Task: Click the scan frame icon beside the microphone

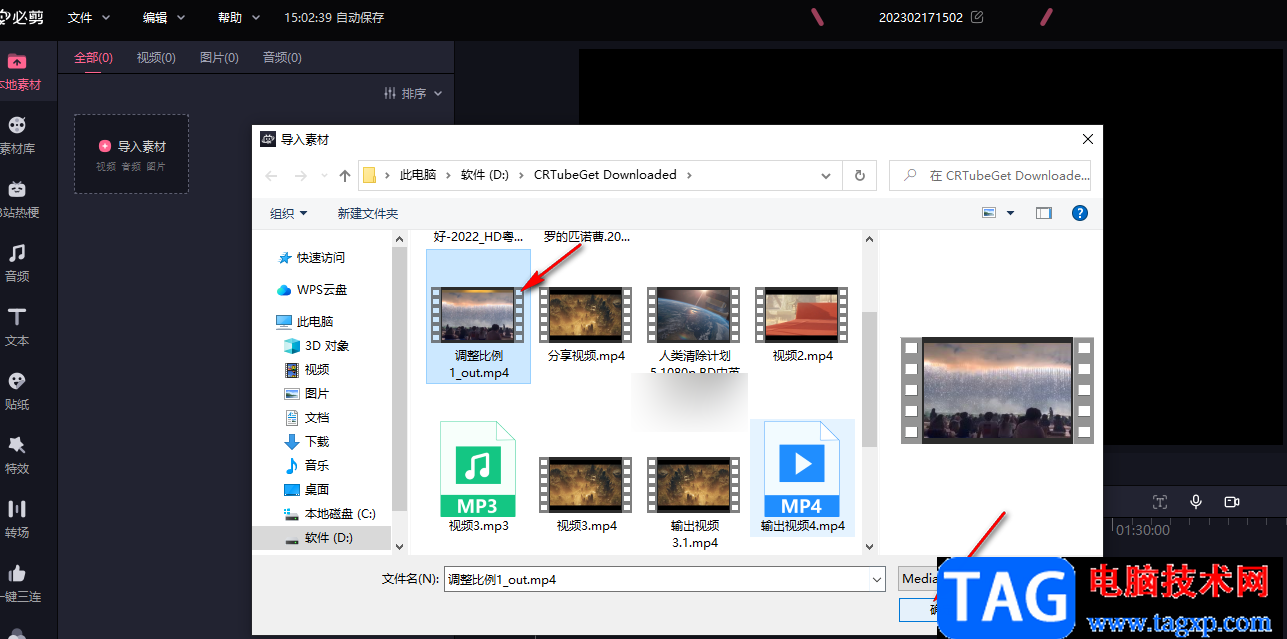Action: tap(1160, 502)
